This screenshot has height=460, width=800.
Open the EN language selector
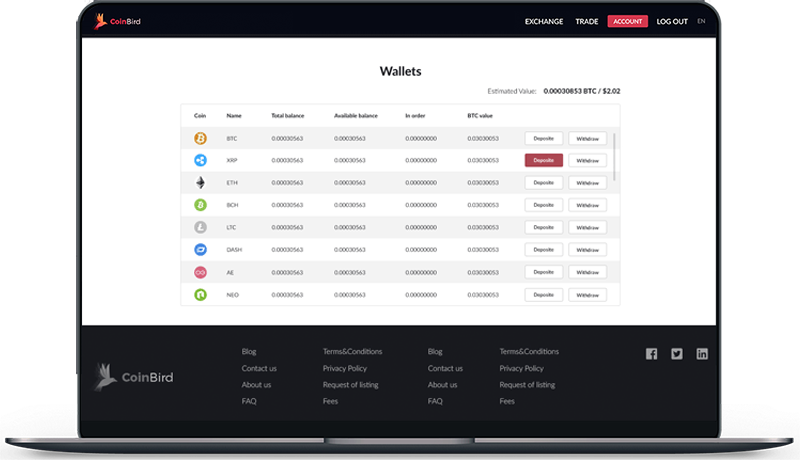click(x=701, y=21)
